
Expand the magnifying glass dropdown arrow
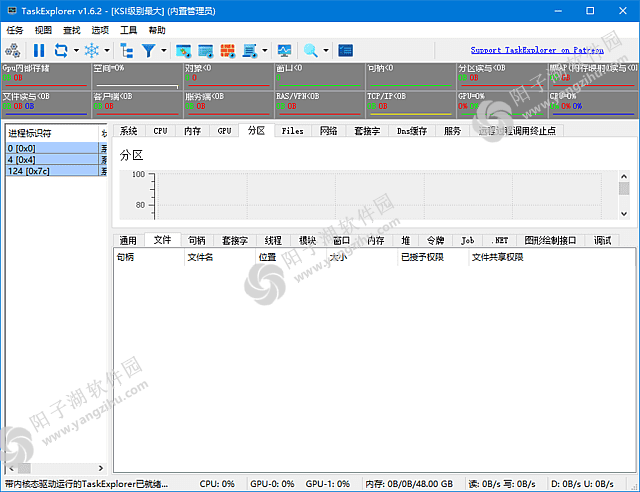(x=326, y=51)
